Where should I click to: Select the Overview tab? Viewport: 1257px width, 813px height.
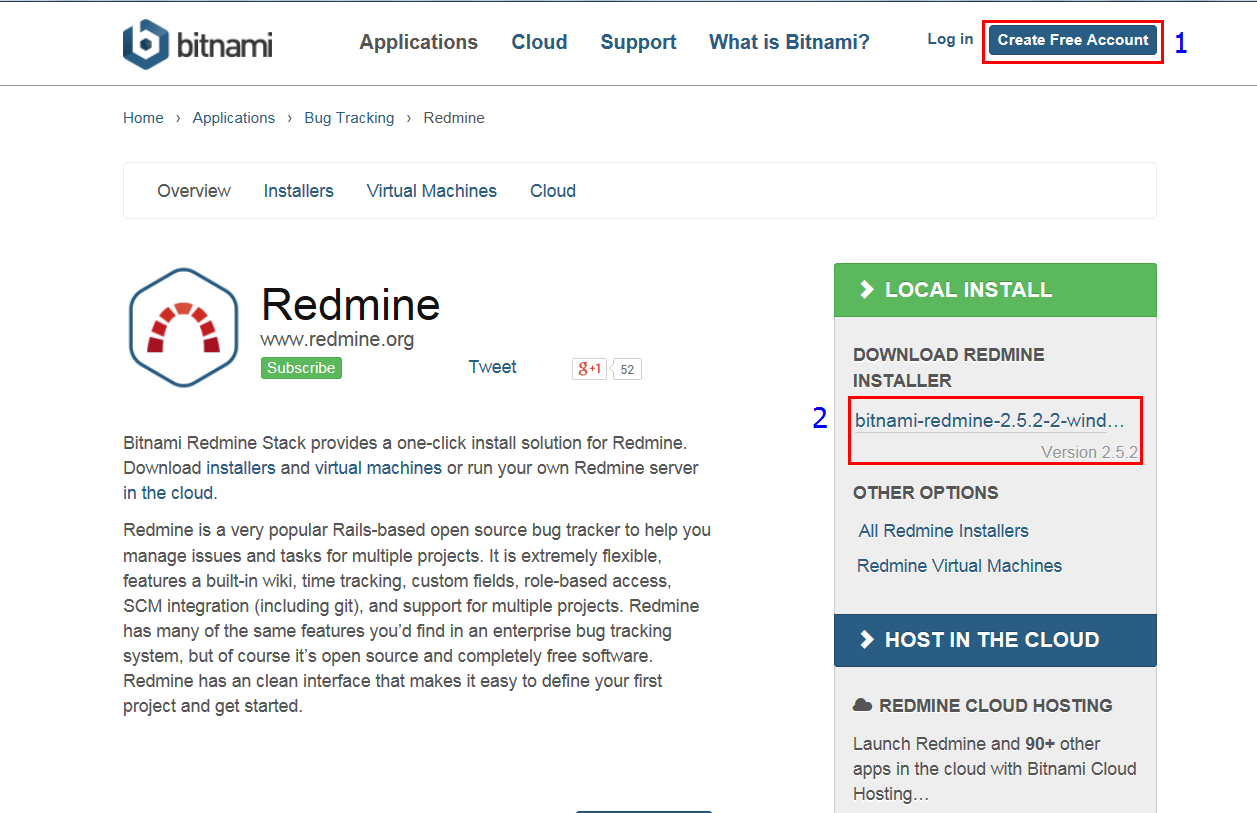[x=194, y=191]
